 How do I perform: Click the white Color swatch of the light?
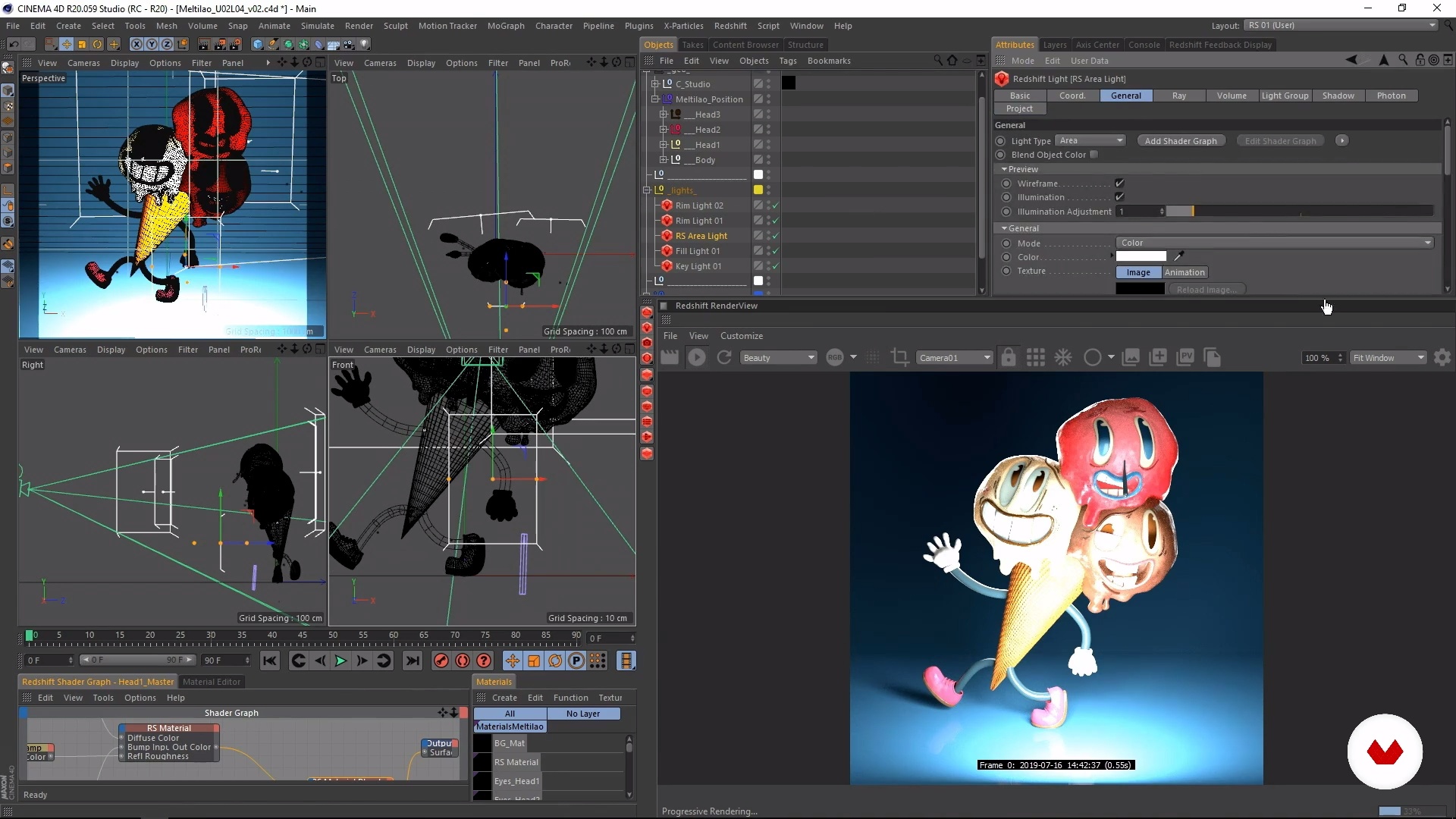1141,256
